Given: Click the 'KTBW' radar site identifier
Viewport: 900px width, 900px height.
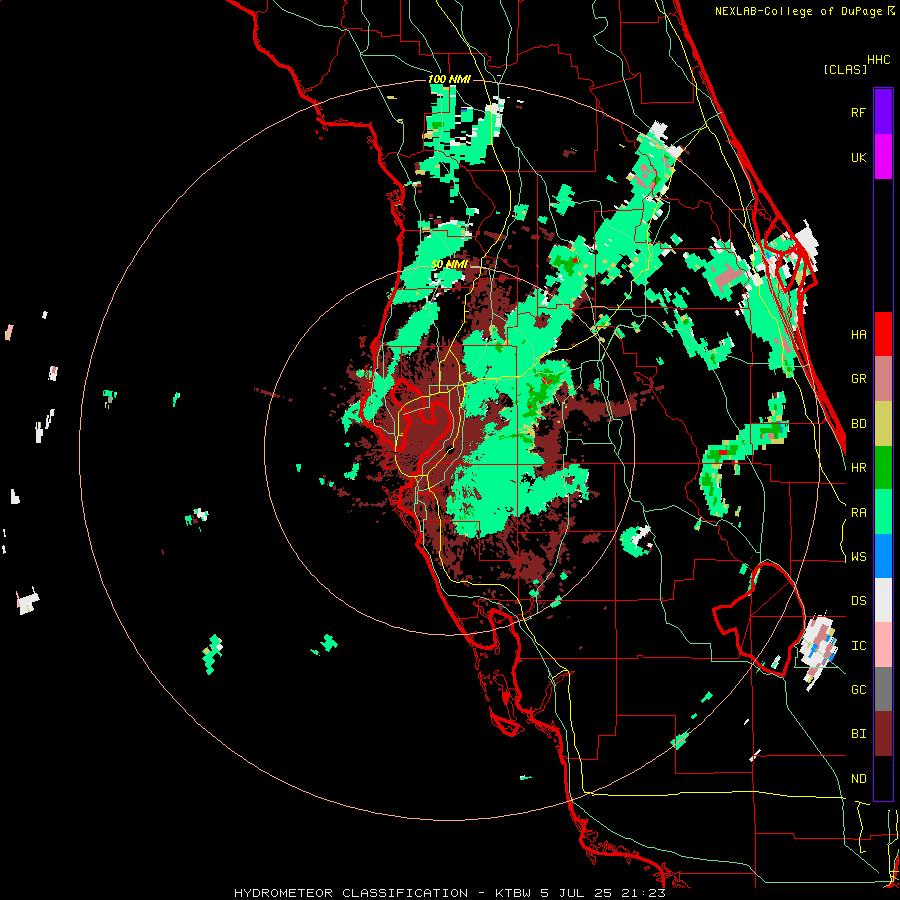Looking at the screenshot, I should tap(514, 893).
